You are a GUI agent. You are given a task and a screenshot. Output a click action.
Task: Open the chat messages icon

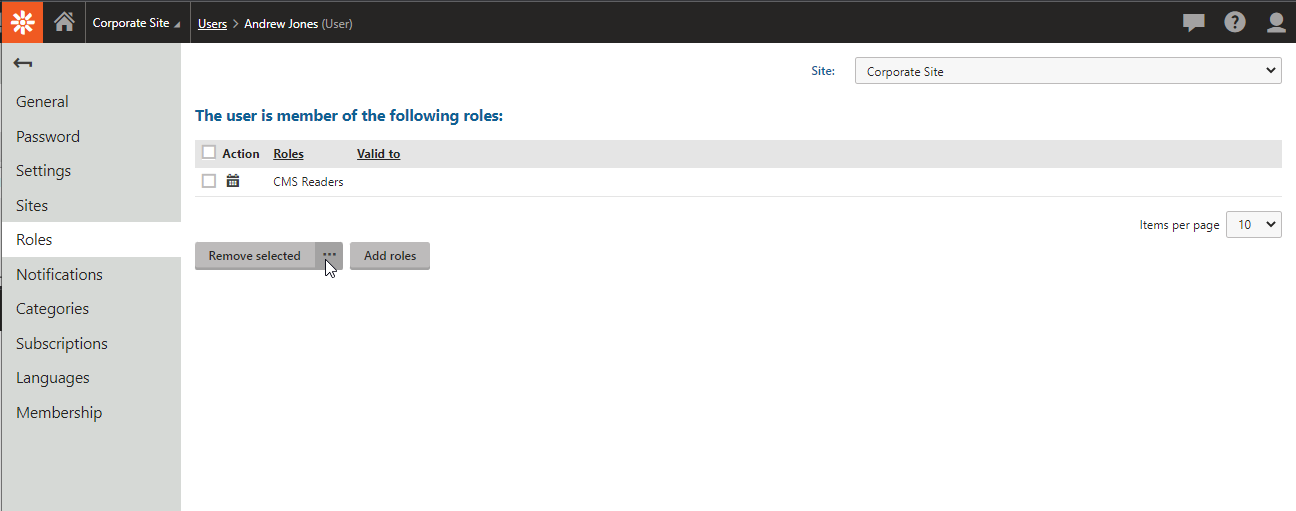click(1193, 22)
